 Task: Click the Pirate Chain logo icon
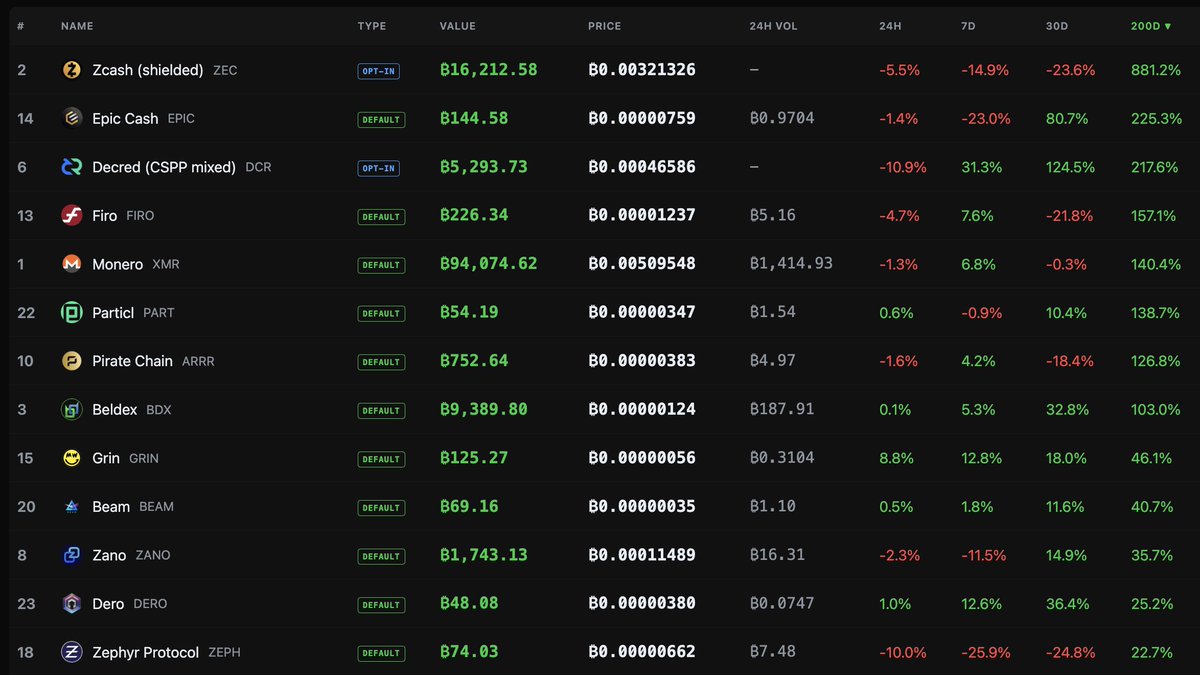click(72, 361)
